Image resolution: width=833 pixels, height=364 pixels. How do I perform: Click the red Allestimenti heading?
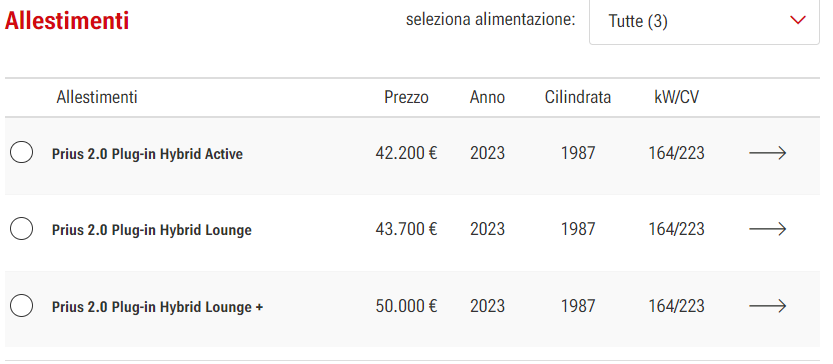pos(67,21)
